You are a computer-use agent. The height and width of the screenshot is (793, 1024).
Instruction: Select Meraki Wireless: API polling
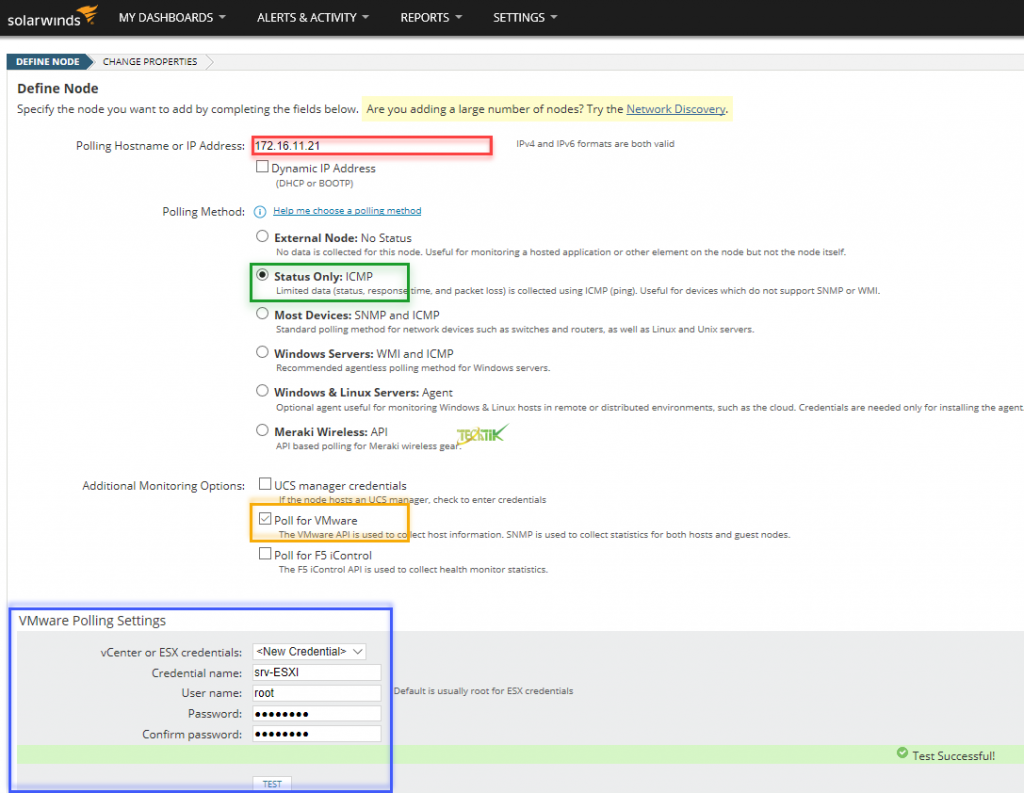click(262, 428)
